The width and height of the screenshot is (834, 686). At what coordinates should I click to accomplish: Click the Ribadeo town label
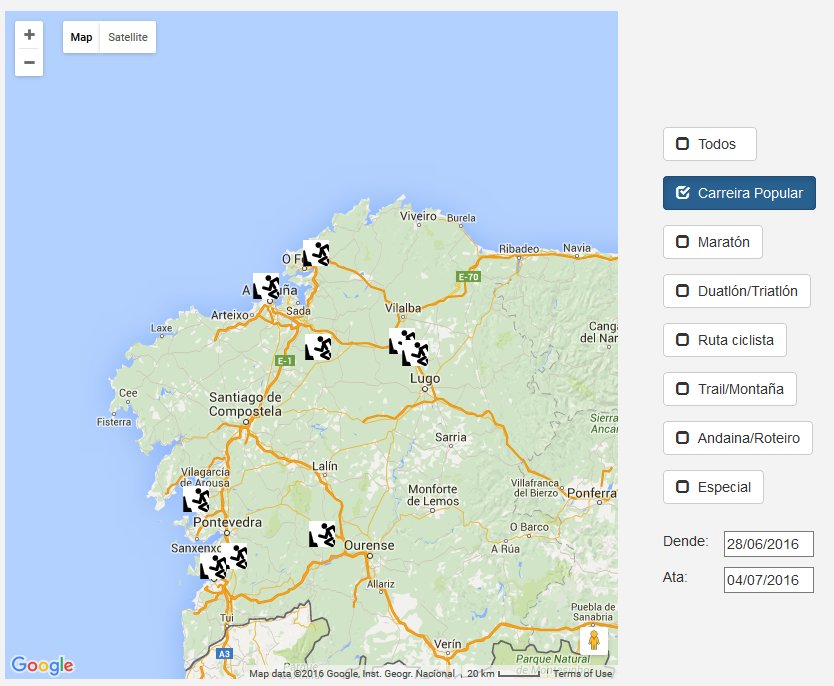[519, 249]
